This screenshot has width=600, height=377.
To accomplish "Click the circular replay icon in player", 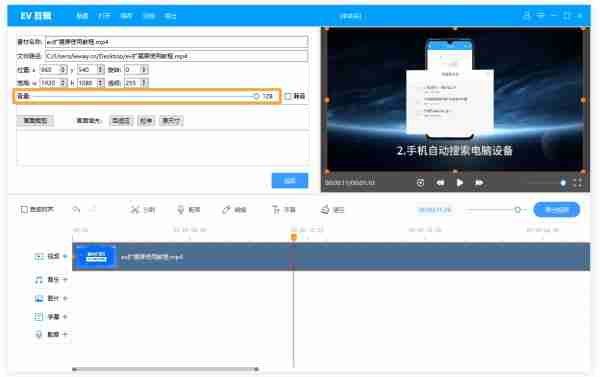I will (420, 183).
